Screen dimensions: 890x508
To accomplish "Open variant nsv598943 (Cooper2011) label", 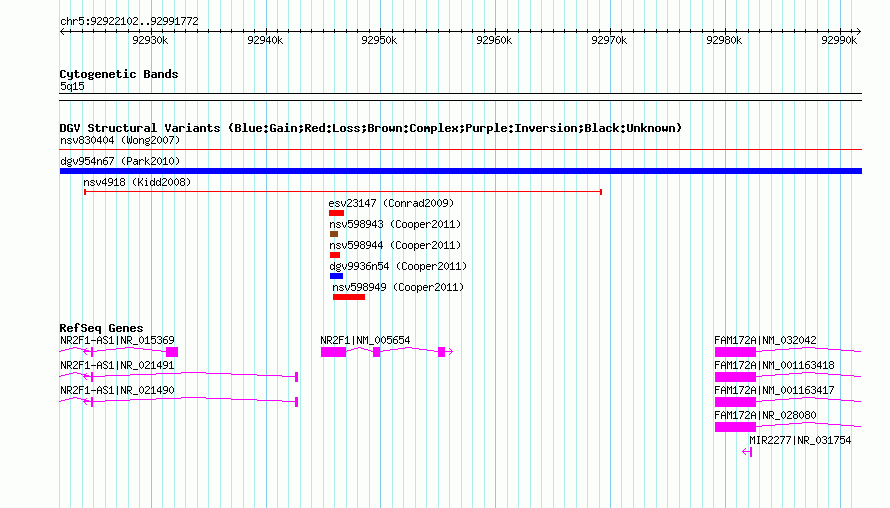I will [x=395, y=224].
